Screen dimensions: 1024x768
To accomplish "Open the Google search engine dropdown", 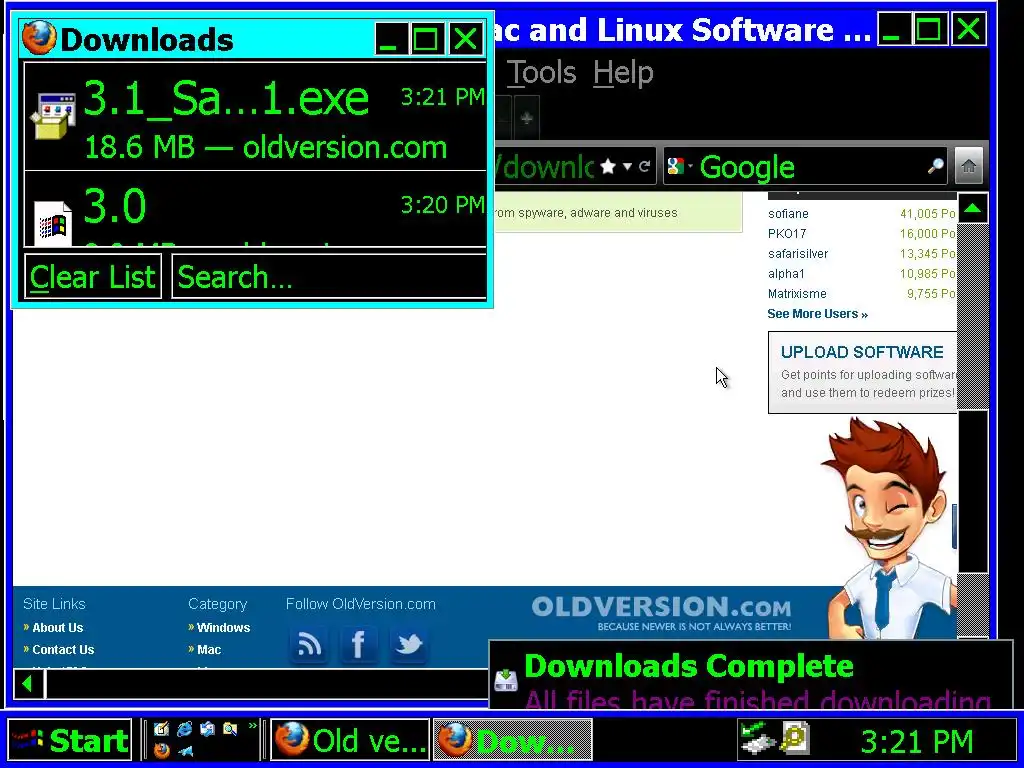I will [679, 166].
